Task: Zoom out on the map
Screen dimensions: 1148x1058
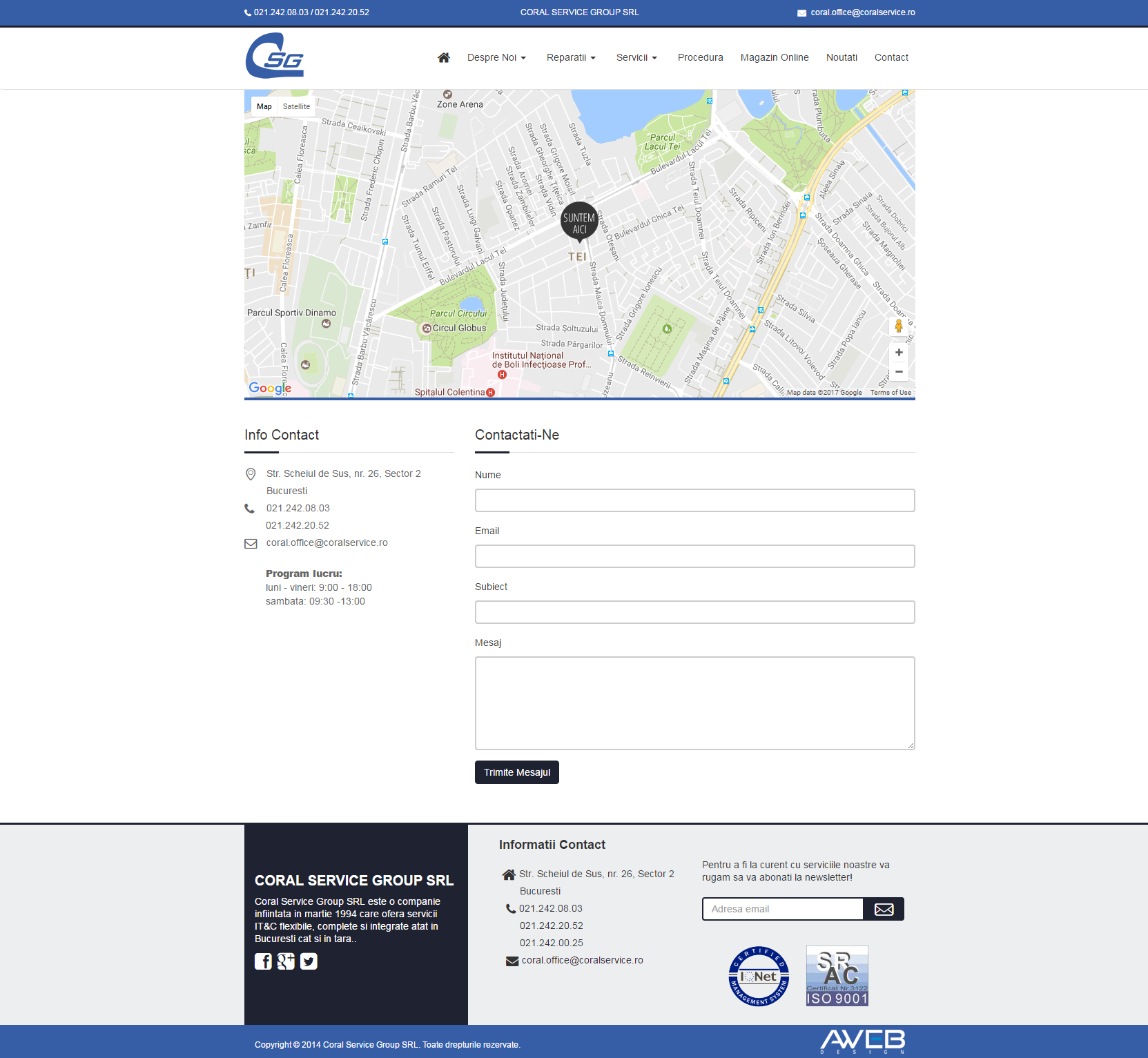Action: (x=899, y=372)
